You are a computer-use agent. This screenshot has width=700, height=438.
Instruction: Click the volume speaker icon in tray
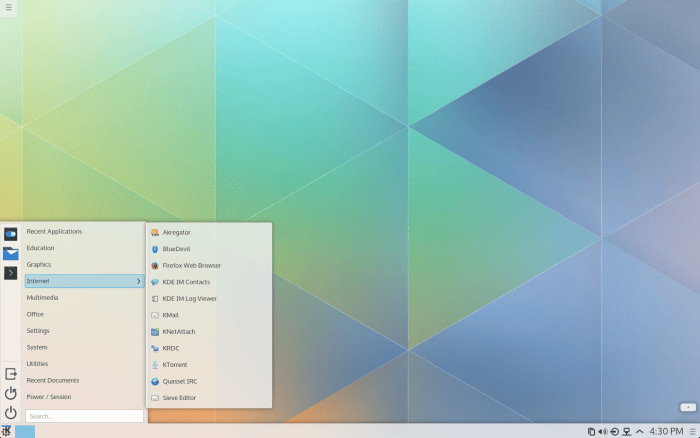(602, 431)
